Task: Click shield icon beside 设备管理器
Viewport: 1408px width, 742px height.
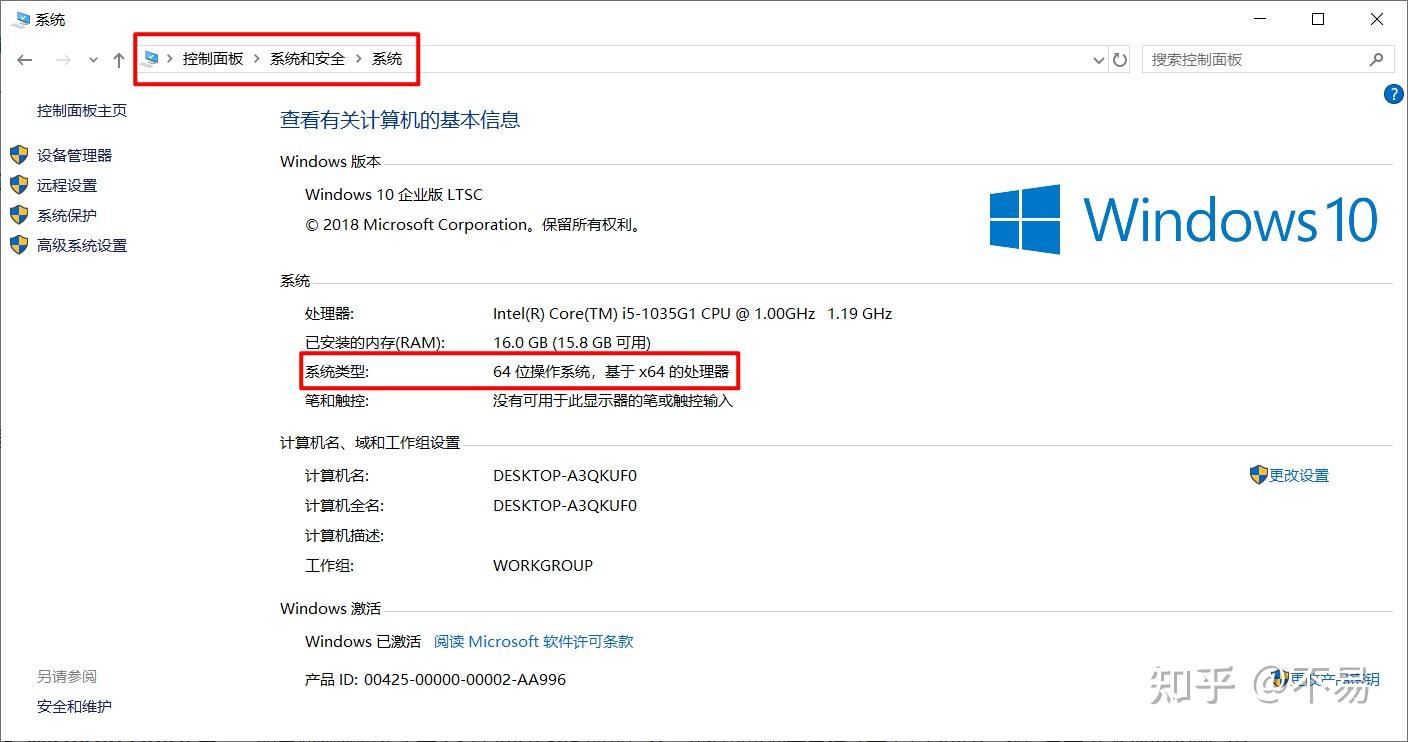Action: point(19,155)
